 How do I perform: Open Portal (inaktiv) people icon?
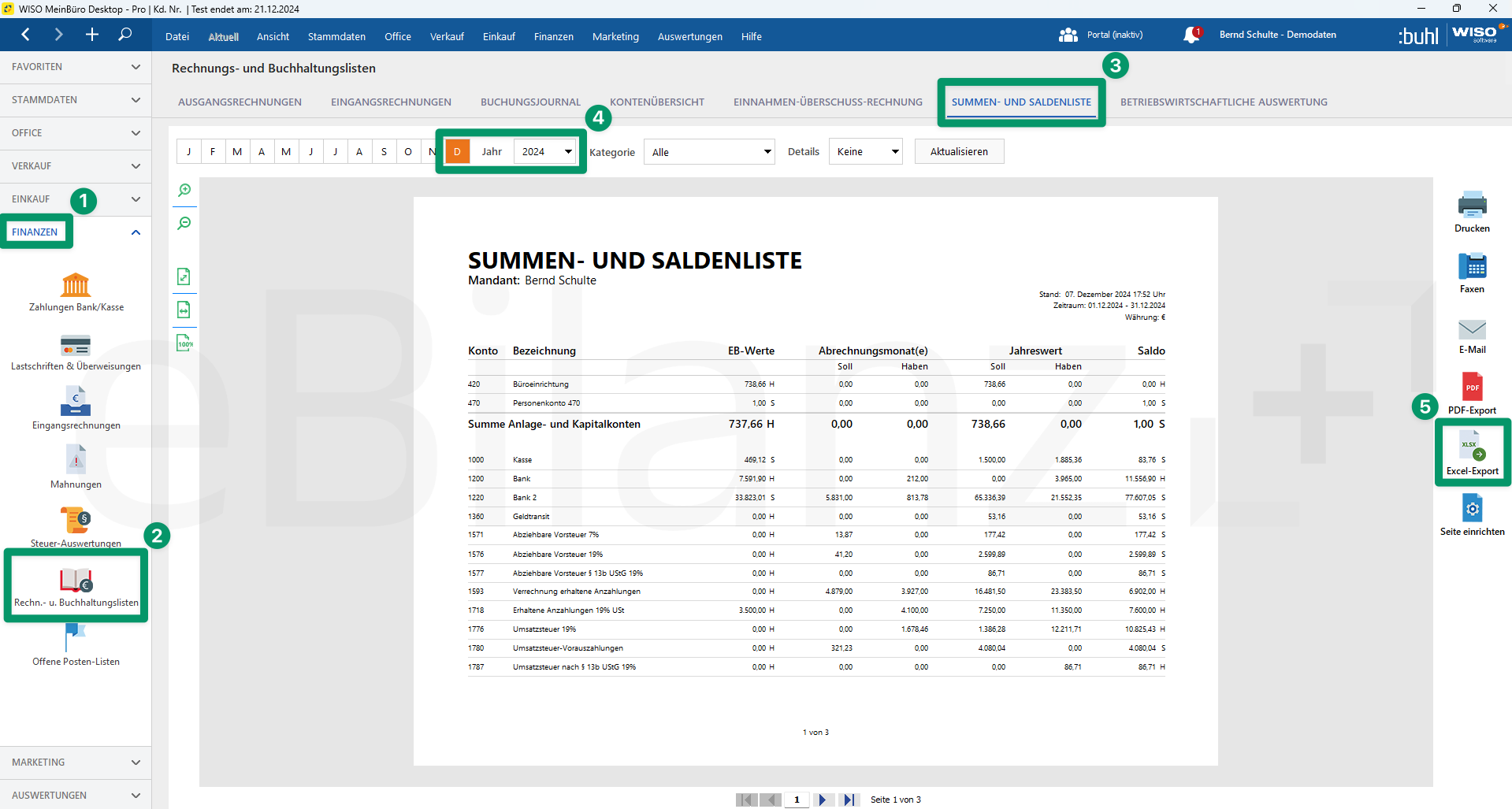point(1068,35)
